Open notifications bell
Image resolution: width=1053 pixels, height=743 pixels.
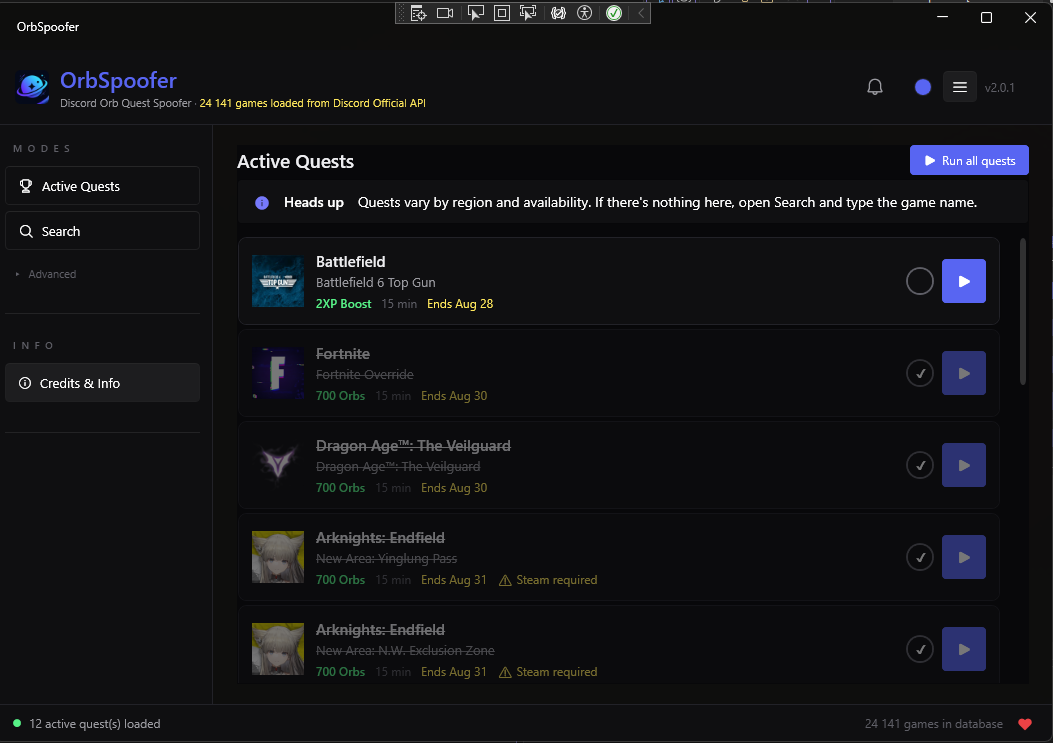874,87
